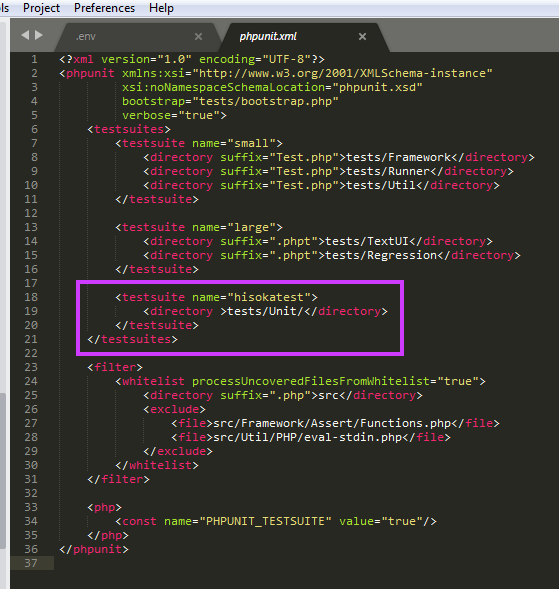Go to previous tab with left arrow
Screen dimensions: 559x589
(x=25, y=35)
